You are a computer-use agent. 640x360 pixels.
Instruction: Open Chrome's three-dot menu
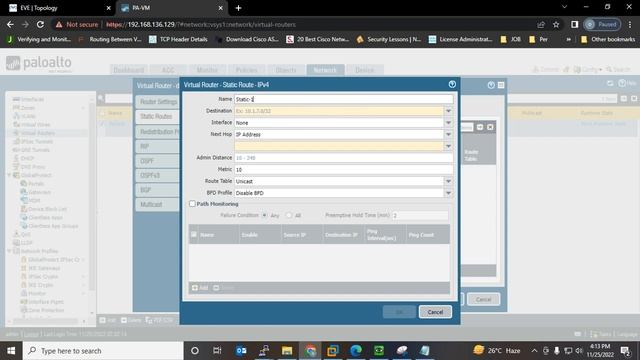point(630,24)
